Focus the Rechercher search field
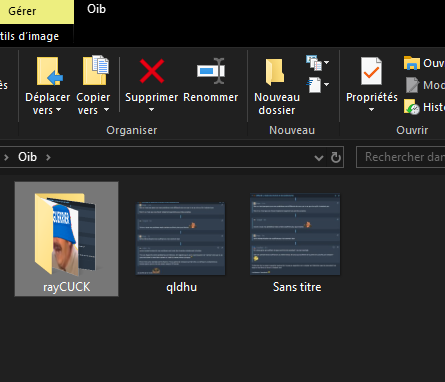Screen dimensions: 445x382 pyautogui.click(x=400, y=157)
